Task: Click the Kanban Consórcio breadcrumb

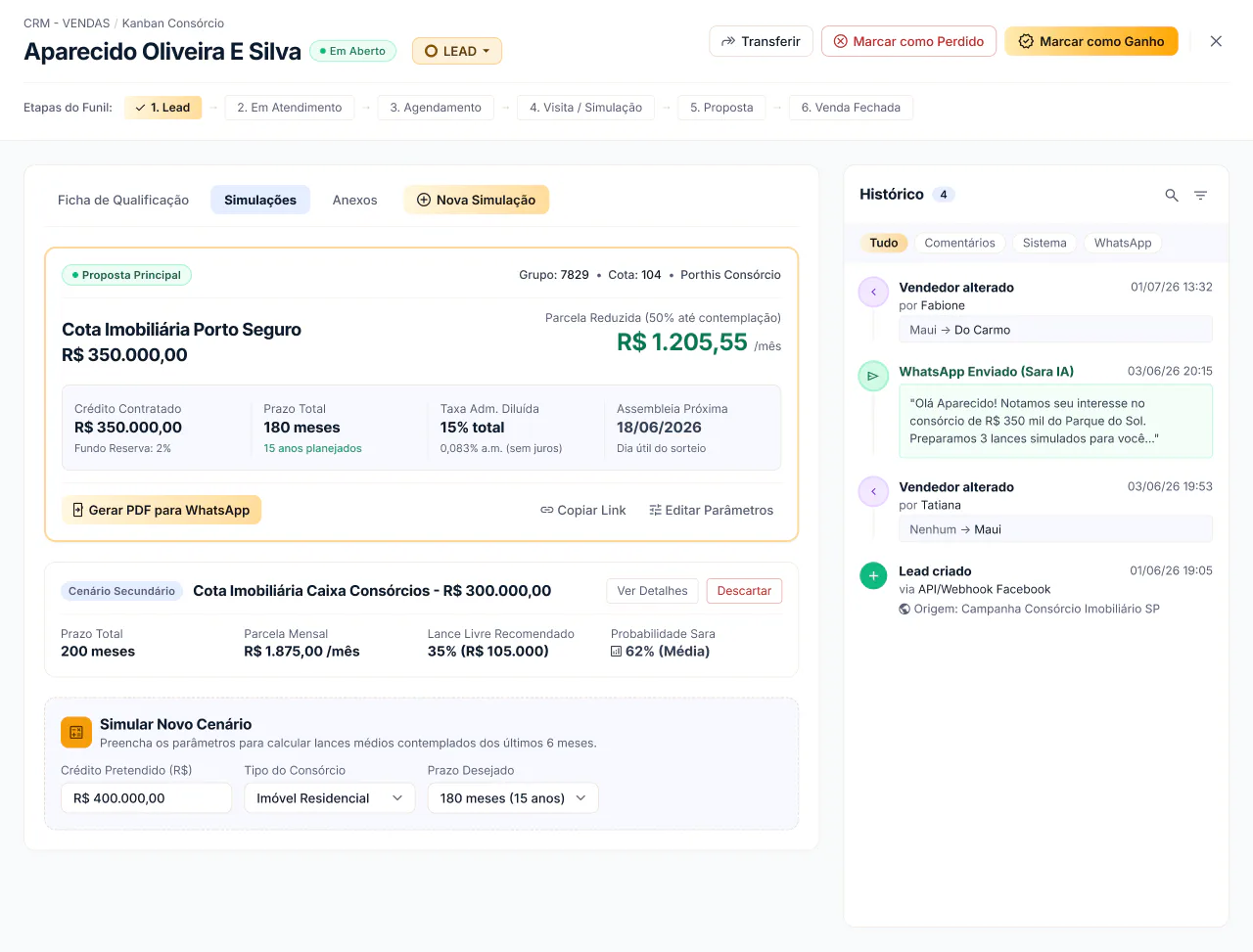Action: click(x=173, y=23)
